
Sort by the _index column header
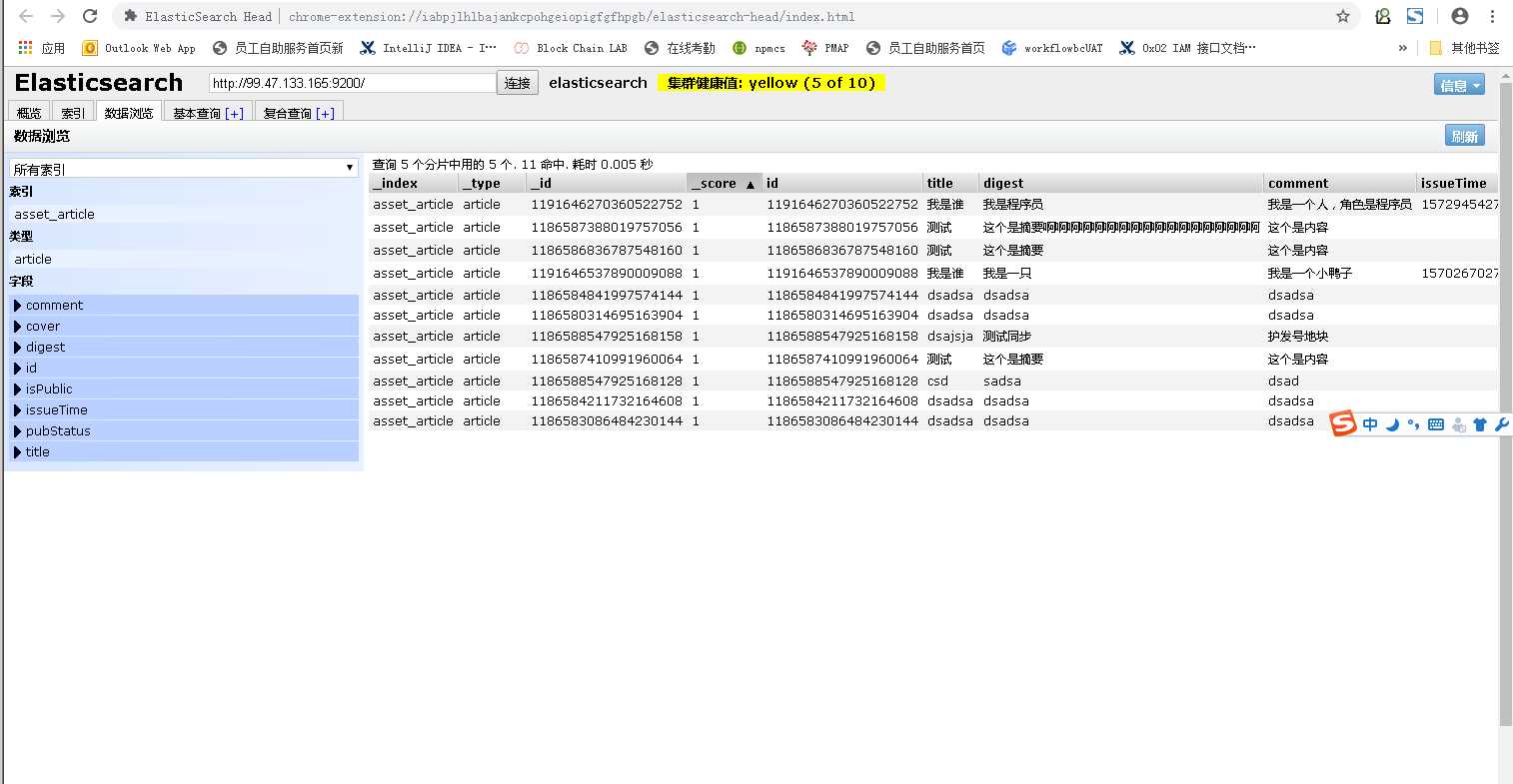pos(414,183)
